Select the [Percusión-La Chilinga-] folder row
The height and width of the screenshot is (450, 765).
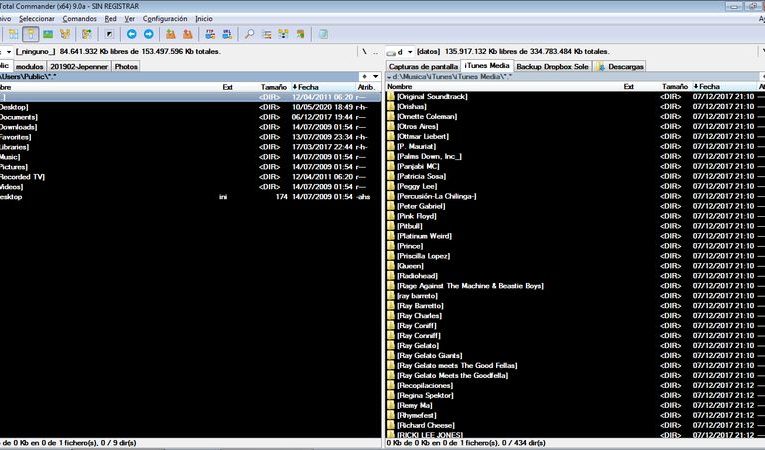pyautogui.click(x=573, y=196)
